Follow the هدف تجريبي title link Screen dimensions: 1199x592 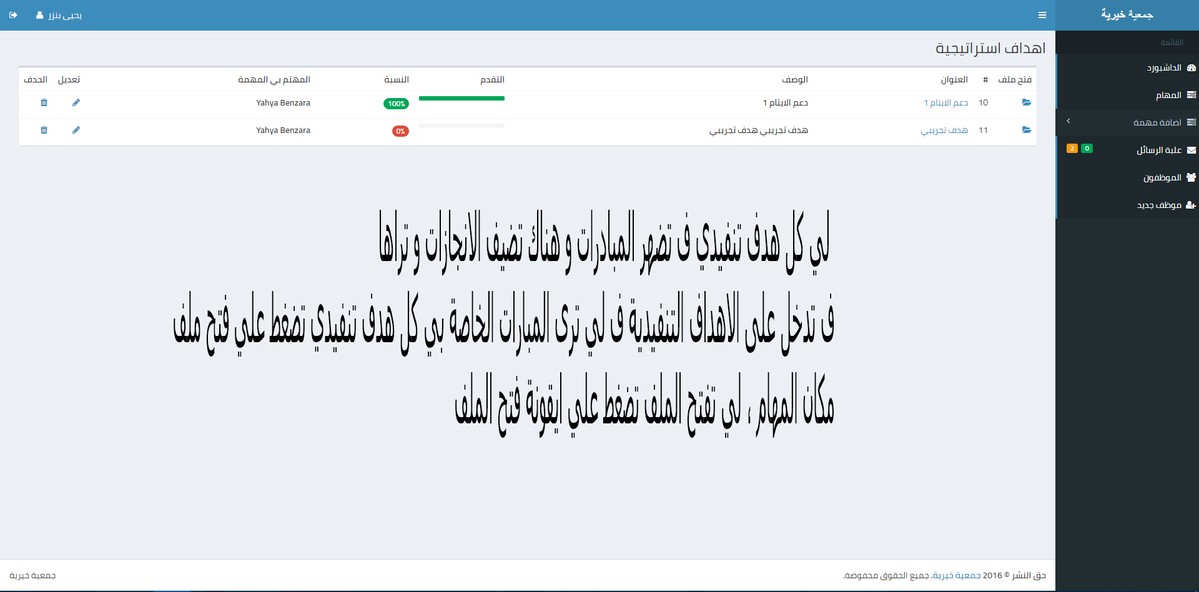pos(944,131)
